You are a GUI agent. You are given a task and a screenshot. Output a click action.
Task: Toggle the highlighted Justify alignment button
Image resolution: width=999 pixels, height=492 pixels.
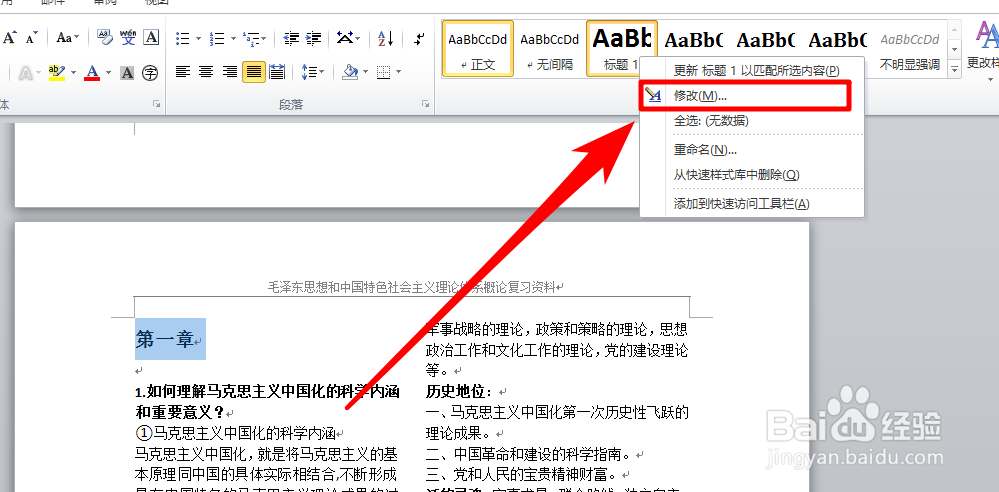point(254,72)
